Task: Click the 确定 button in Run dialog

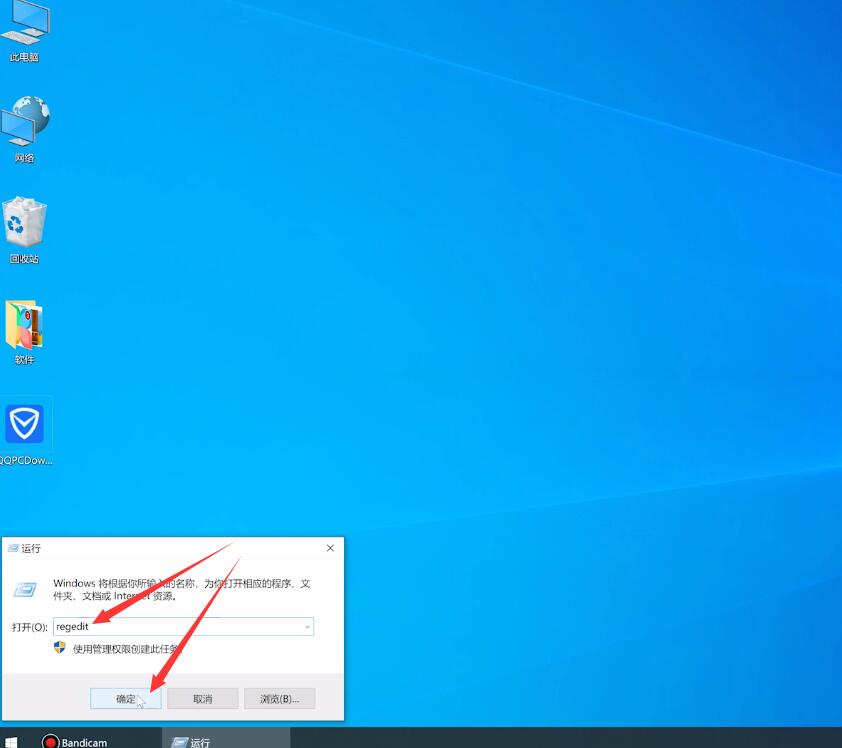Action: tap(126, 699)
